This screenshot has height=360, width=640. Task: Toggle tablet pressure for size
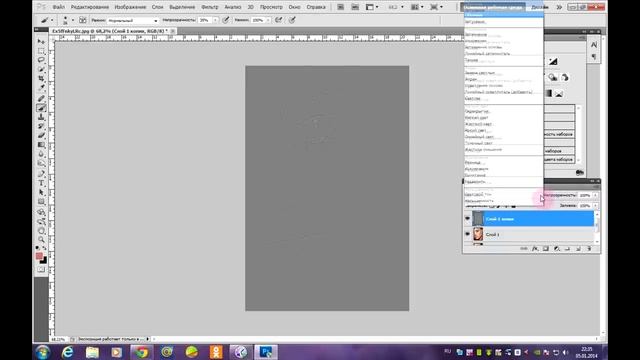point(292,20)
